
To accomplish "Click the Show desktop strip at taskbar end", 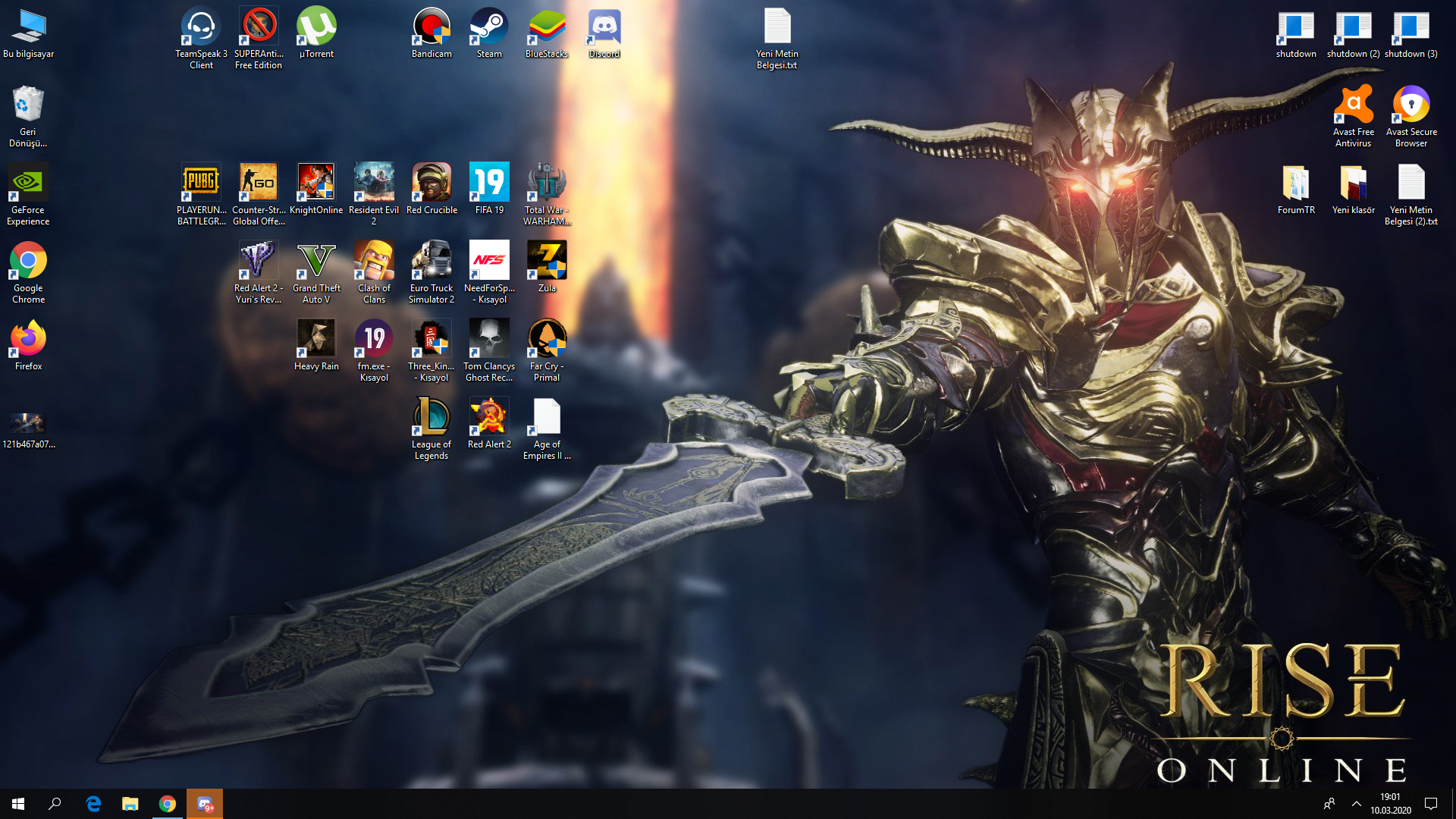I will point(1453,804).
